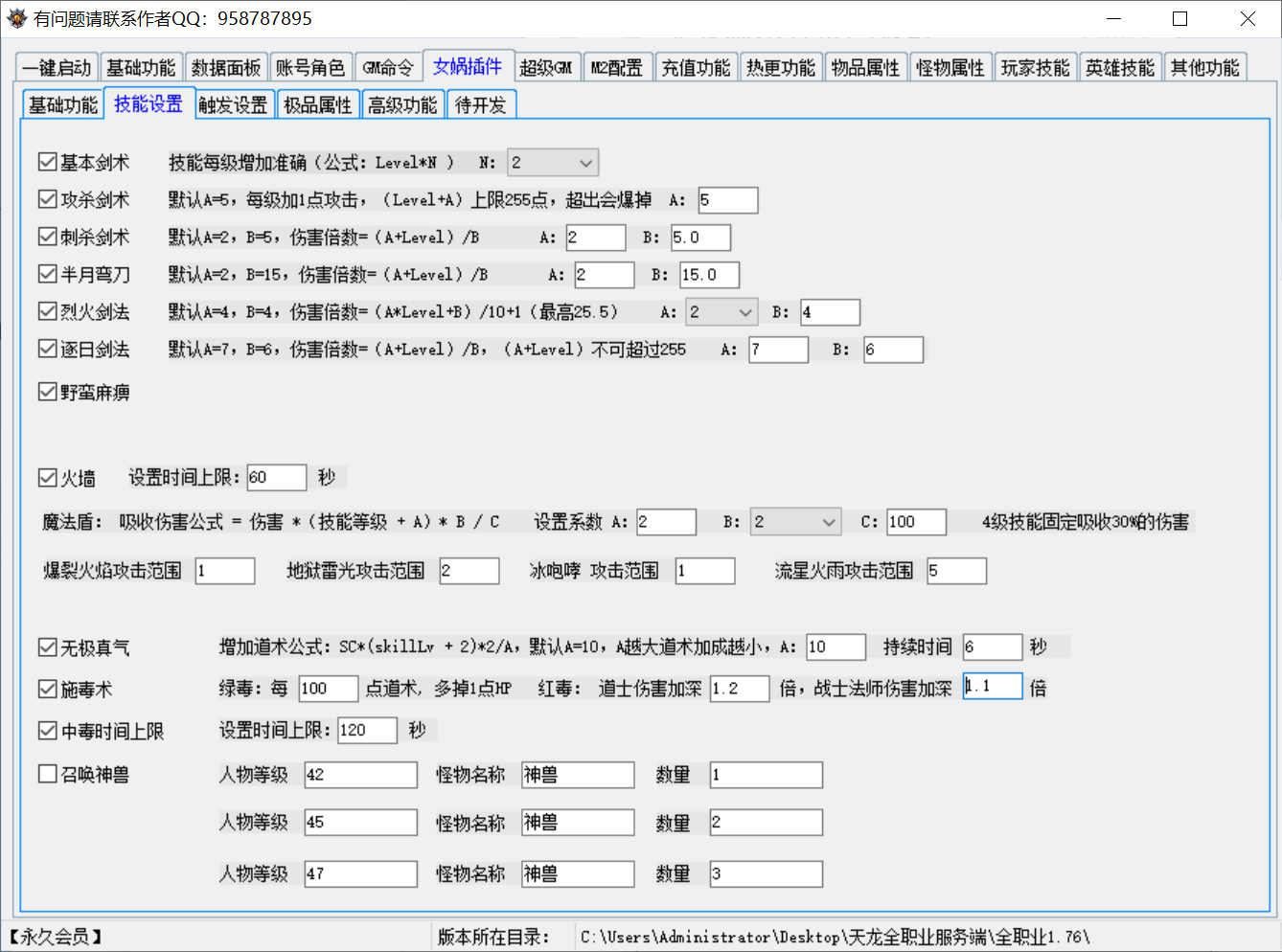The width and height of the screenshot is (1282, 952).
Task: Click the 中毒时间上限 field showing 120
Action: [x=368, y=730]
